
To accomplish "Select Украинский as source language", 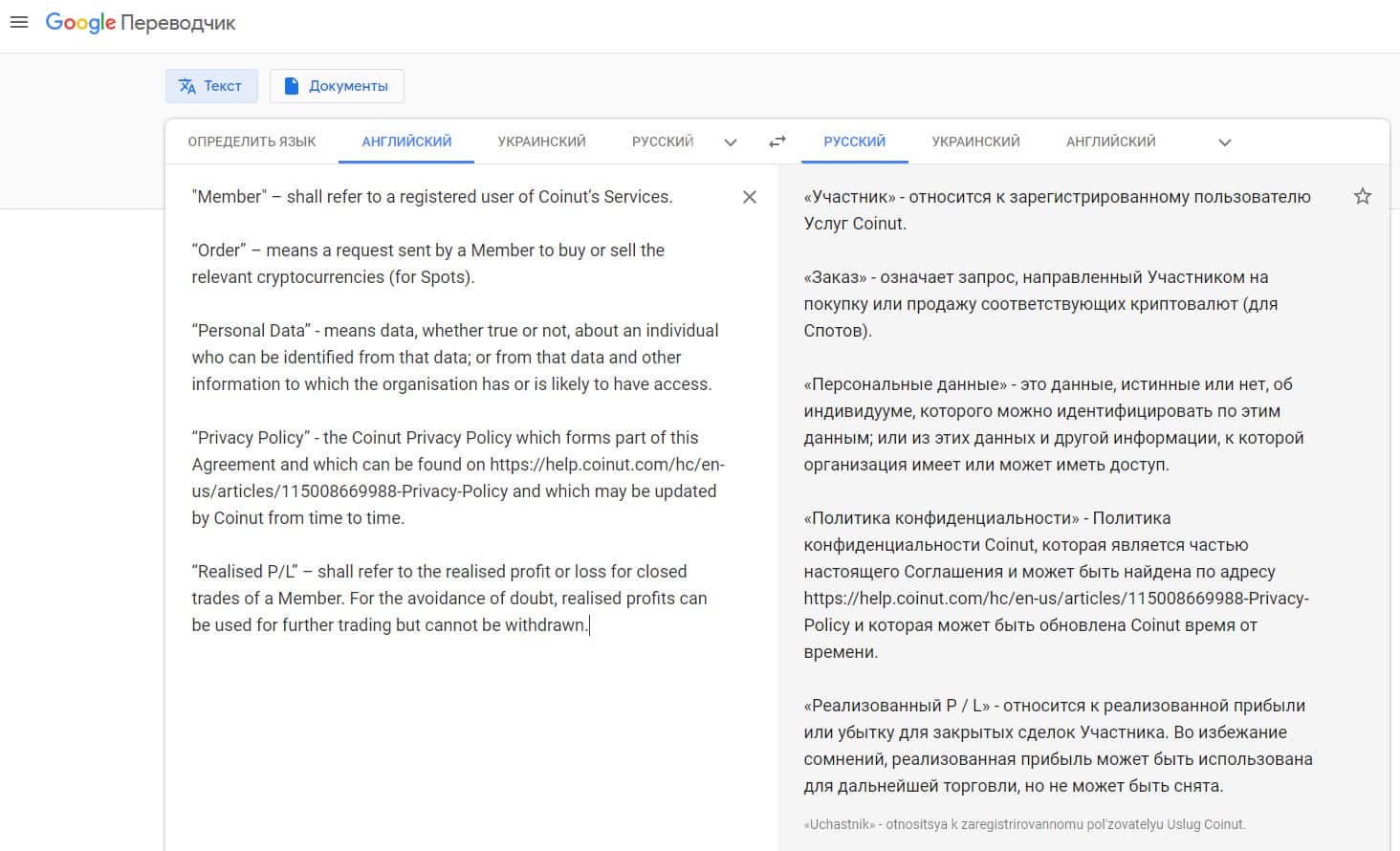I will 541,142.
